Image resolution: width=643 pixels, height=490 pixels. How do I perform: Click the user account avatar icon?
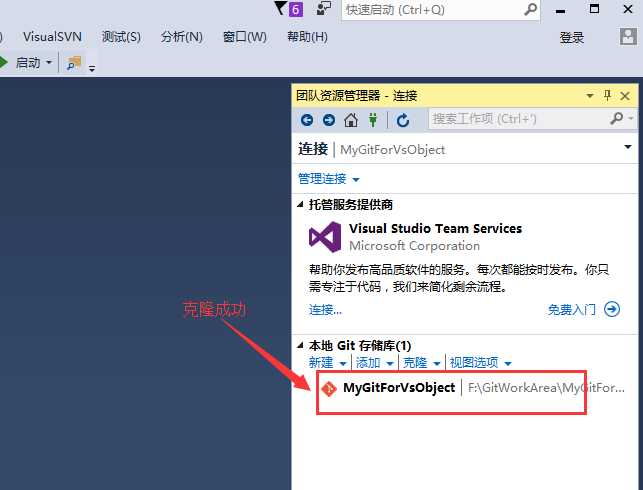tap(628, 37)
